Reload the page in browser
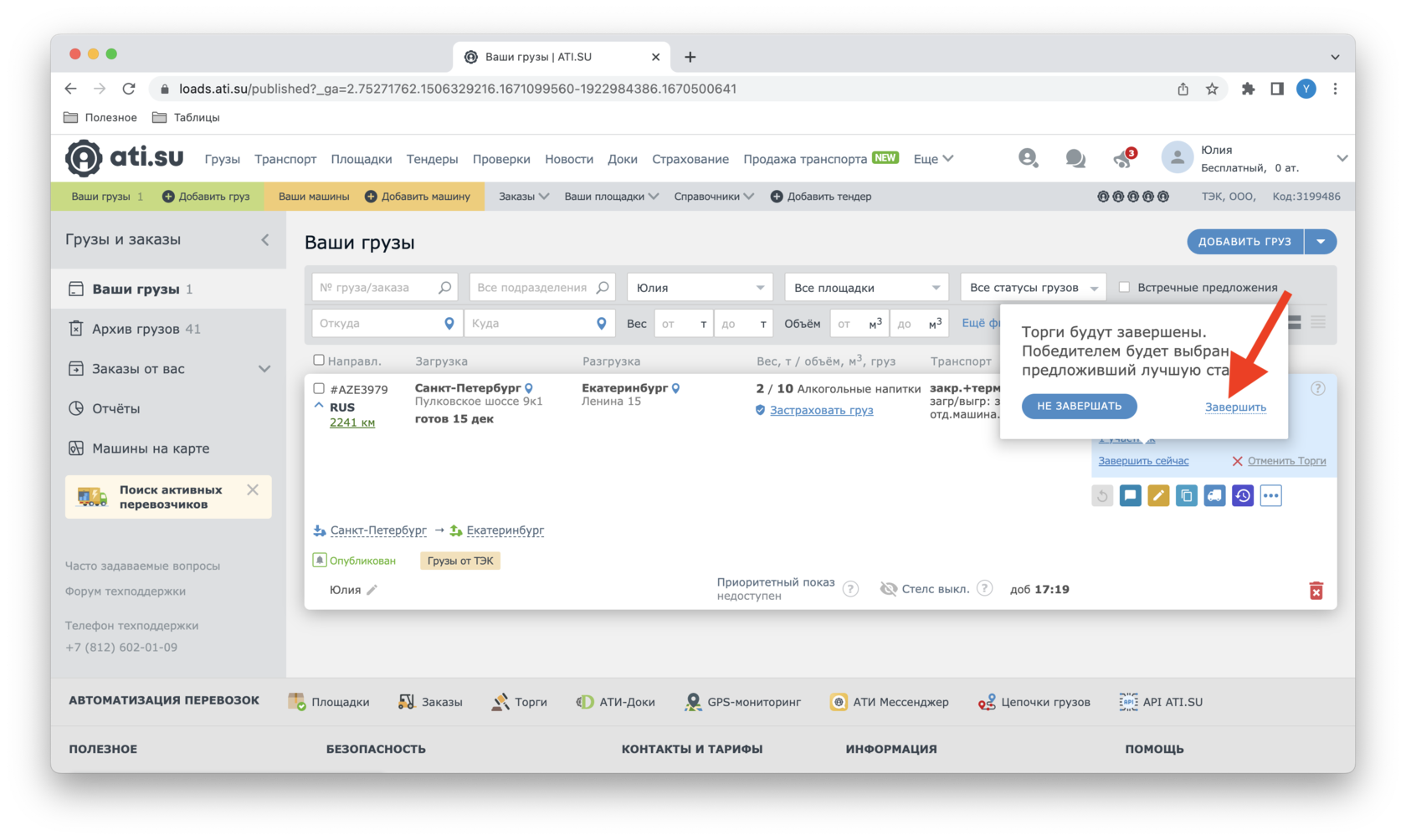1406x840 pixels. pos(129,89)
